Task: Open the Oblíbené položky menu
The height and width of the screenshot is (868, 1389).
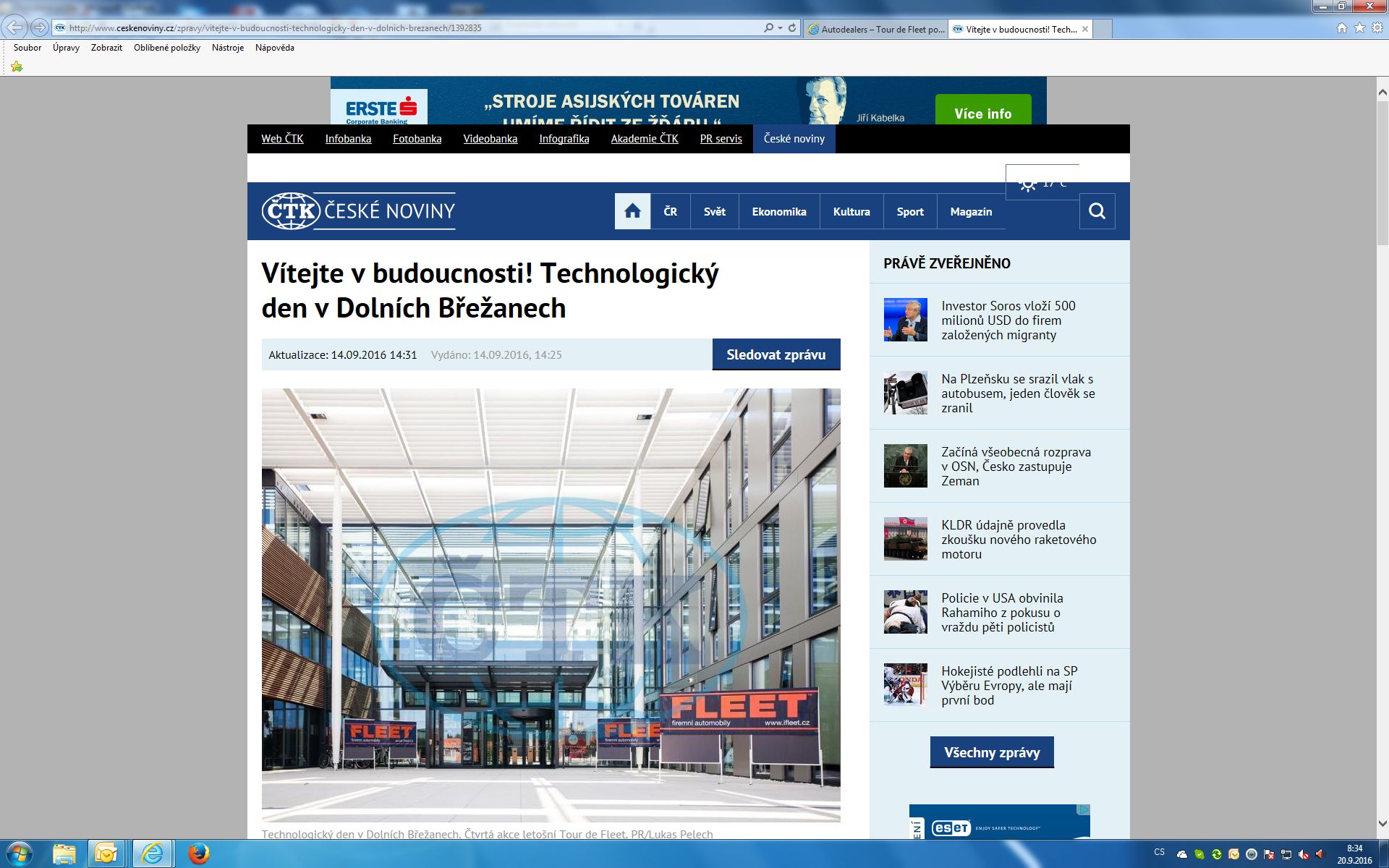Action: coord(167,48)
